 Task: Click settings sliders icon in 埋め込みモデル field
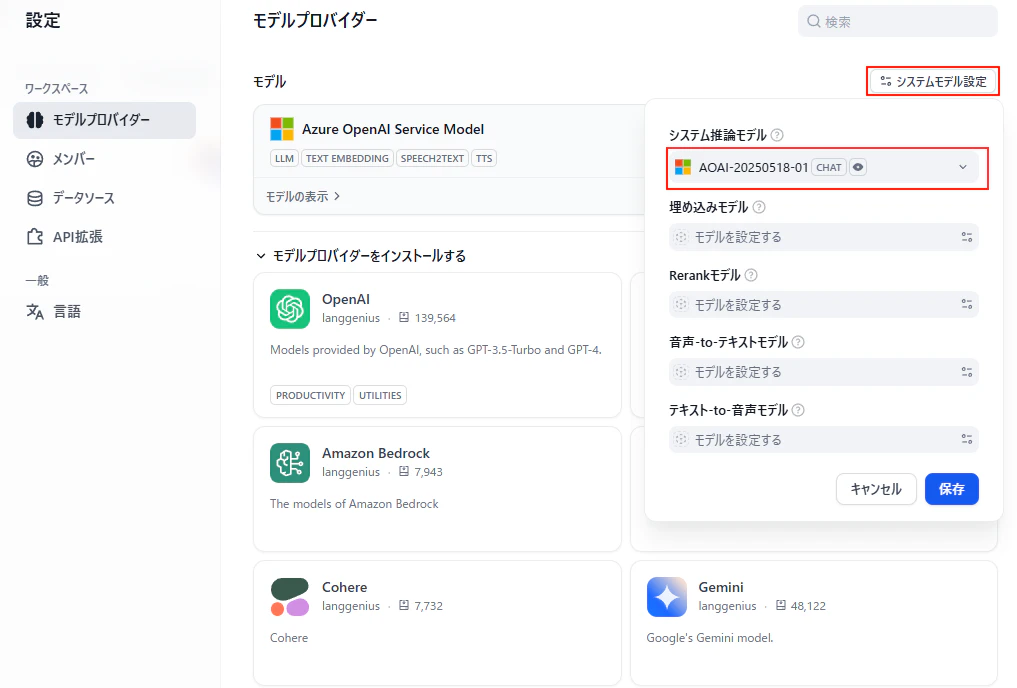pyautogui.click(x=966, y=237)
